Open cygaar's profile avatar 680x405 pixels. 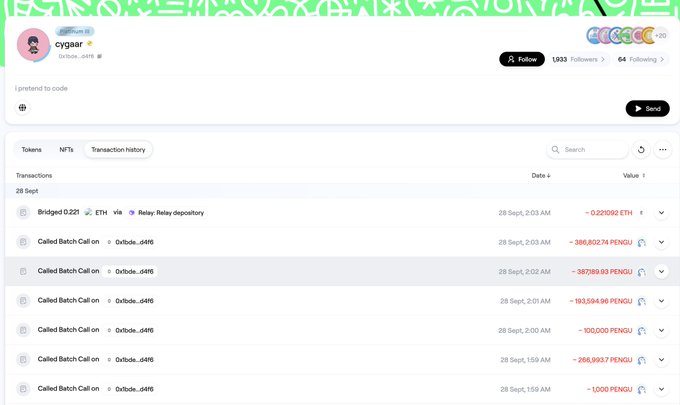[x=33, y=45]
